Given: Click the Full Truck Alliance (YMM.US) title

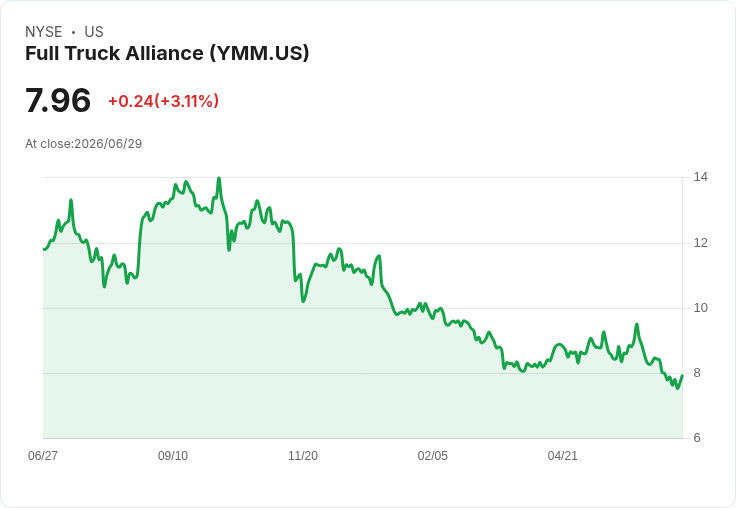Looking at the screenshot, I should coord(167,54).
